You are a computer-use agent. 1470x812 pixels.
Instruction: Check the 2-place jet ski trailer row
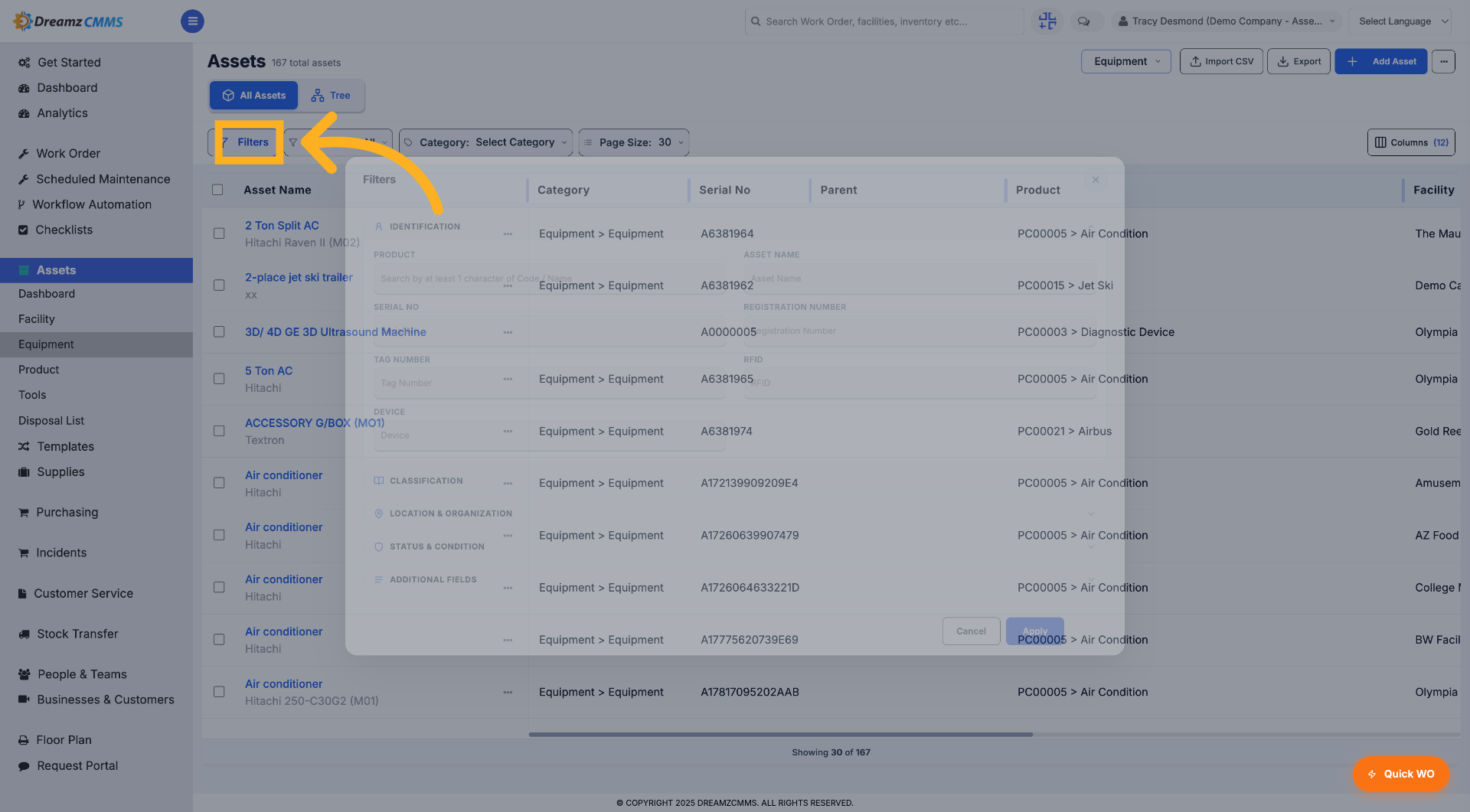click(x=219, y=285)
